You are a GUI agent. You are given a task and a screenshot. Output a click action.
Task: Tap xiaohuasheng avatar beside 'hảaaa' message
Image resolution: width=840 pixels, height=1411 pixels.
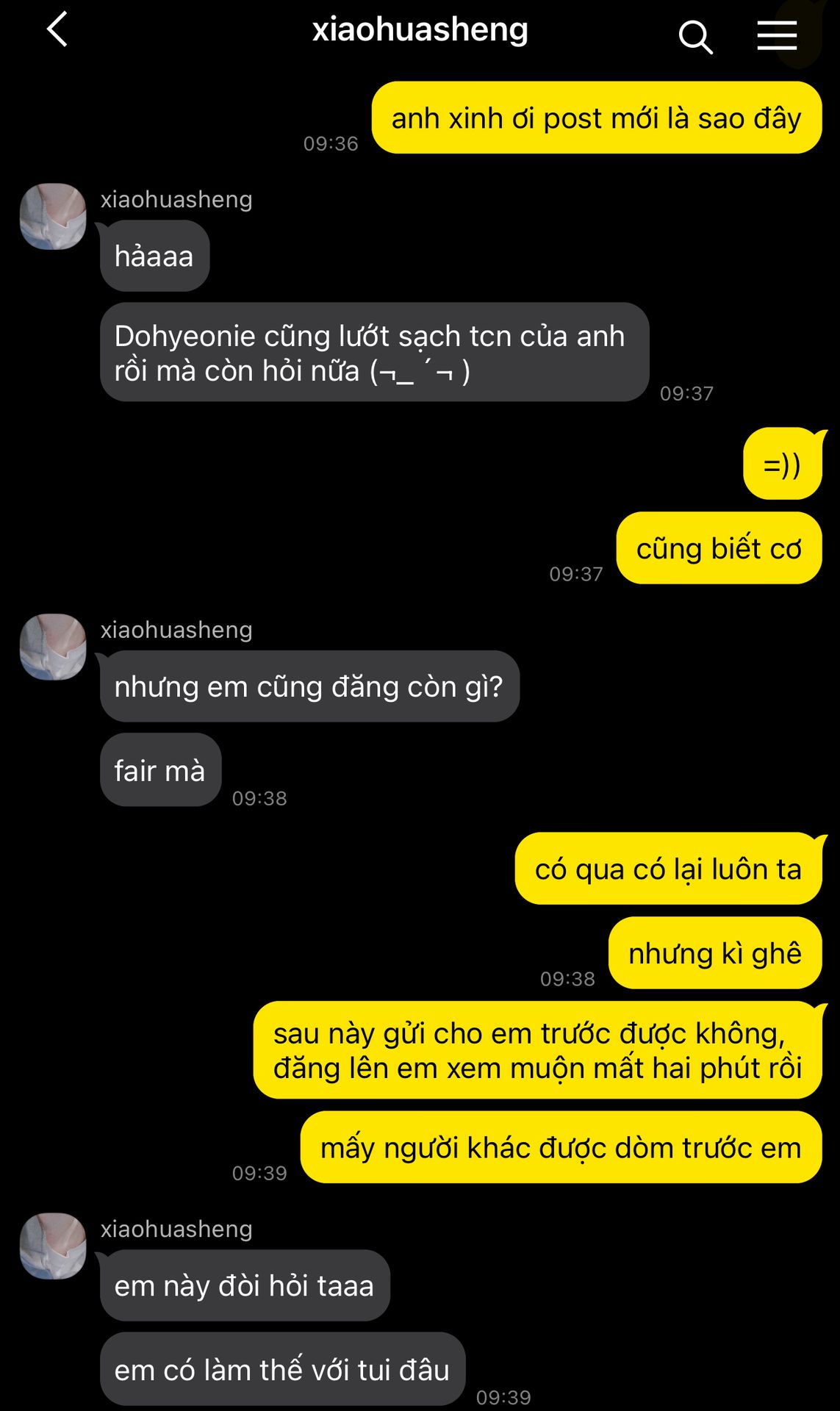(53, 217)
